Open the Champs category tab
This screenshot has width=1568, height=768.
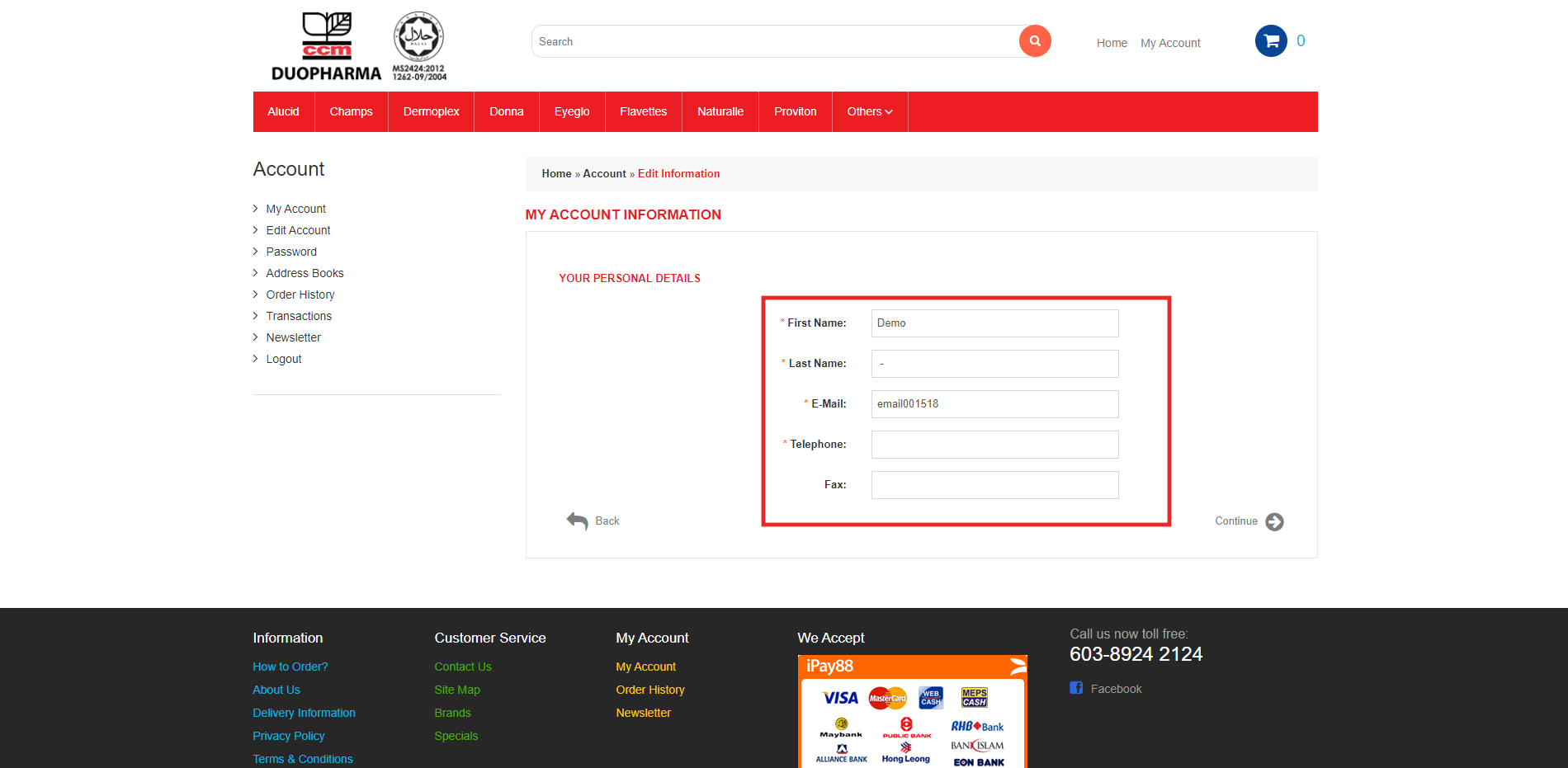pyautogui.click(x=351, y=111)
